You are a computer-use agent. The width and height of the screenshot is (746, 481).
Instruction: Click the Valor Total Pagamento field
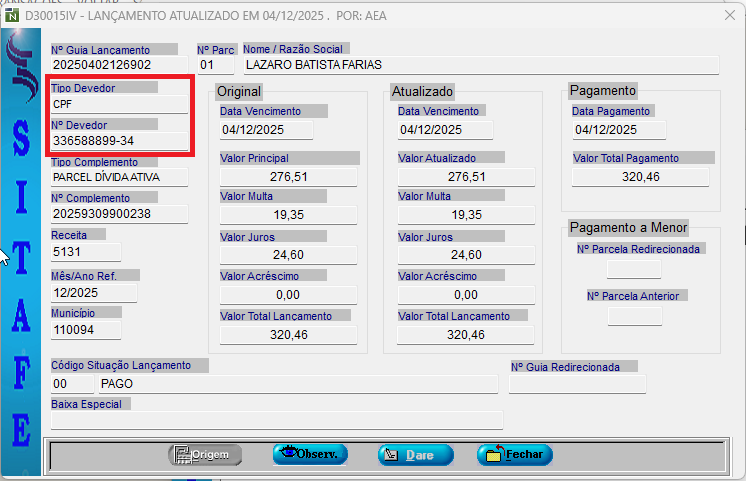coord(640,177)
